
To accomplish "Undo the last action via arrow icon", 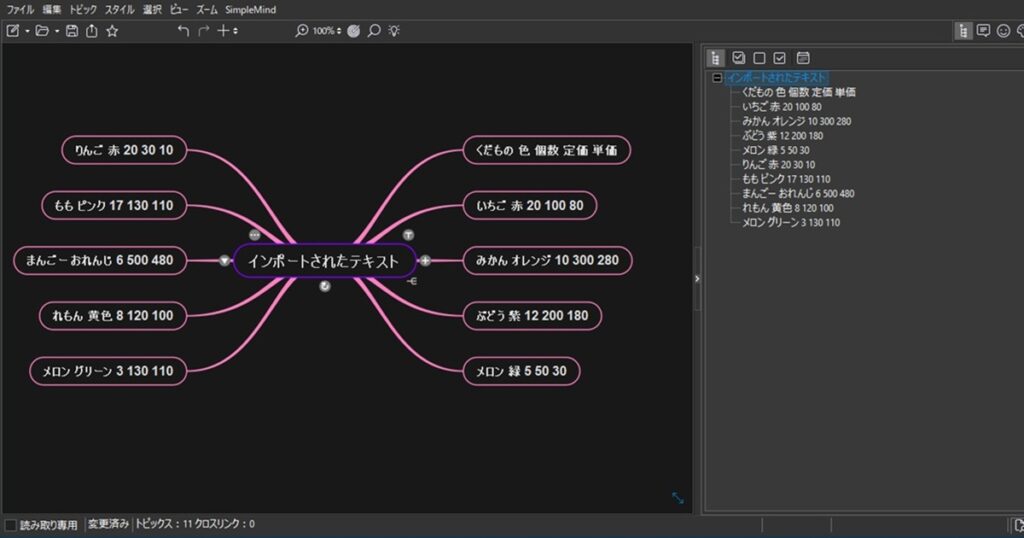I will (x=183, y=31).
